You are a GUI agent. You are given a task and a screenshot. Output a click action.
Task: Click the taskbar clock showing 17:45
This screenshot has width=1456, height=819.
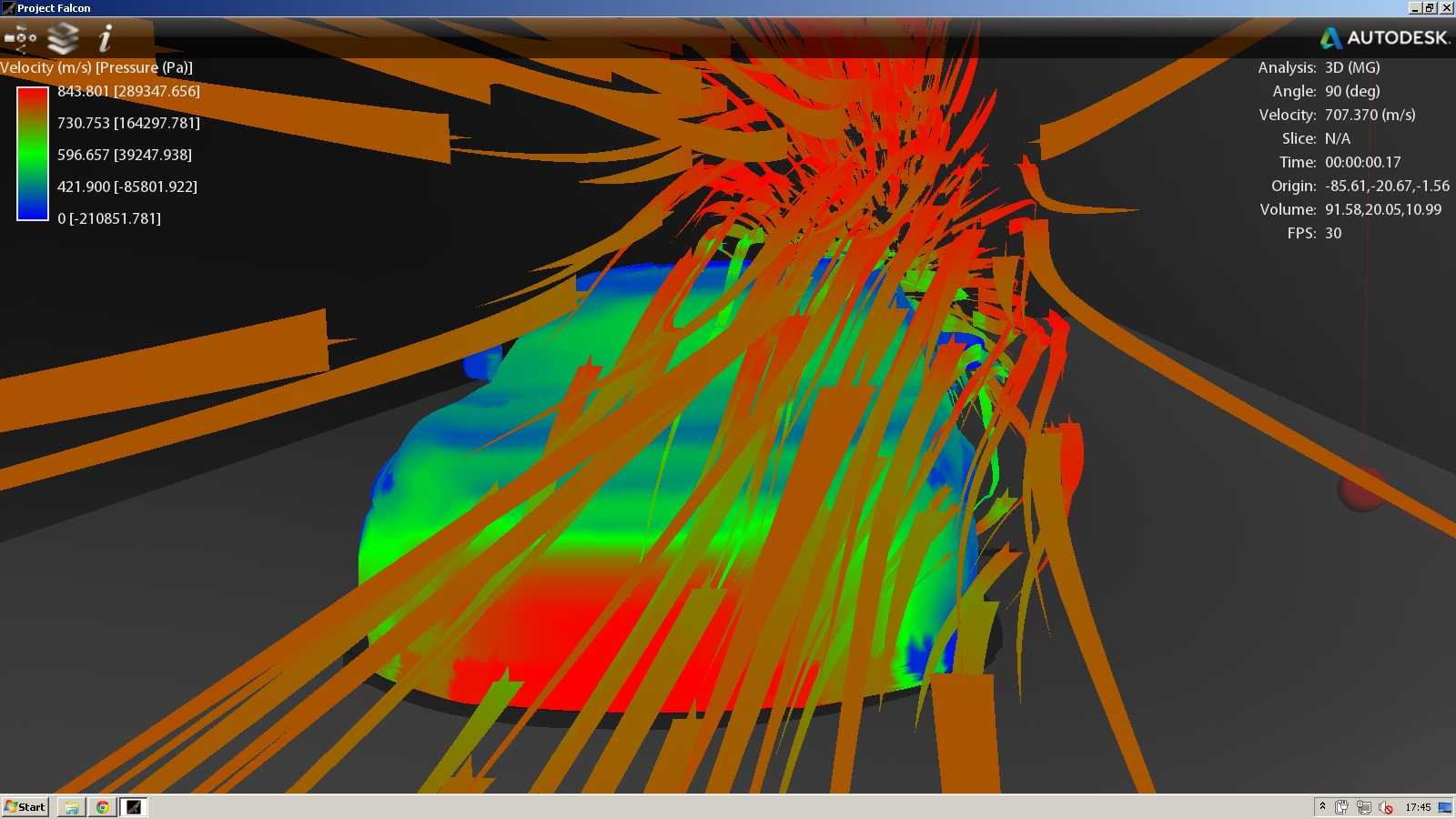click(1418, 807)
